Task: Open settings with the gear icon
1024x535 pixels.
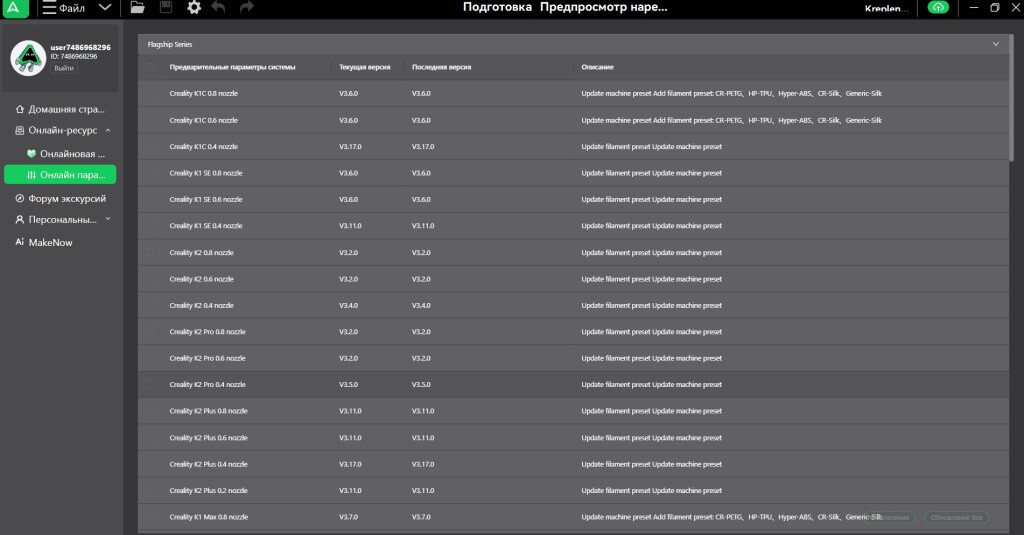Action: tap(193, 8)
